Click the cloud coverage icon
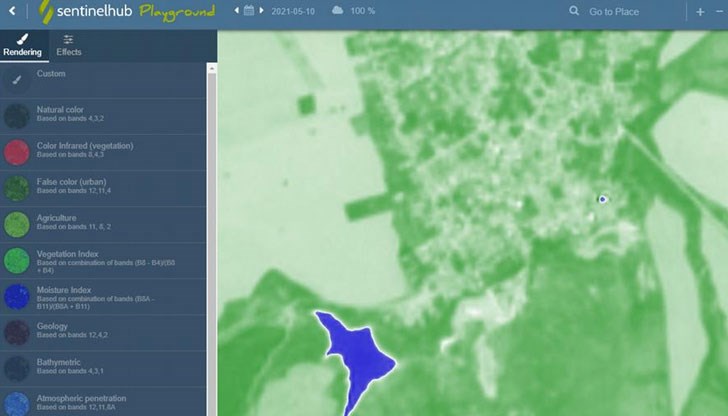Screen dimensions: 728x416 point(337,11)
